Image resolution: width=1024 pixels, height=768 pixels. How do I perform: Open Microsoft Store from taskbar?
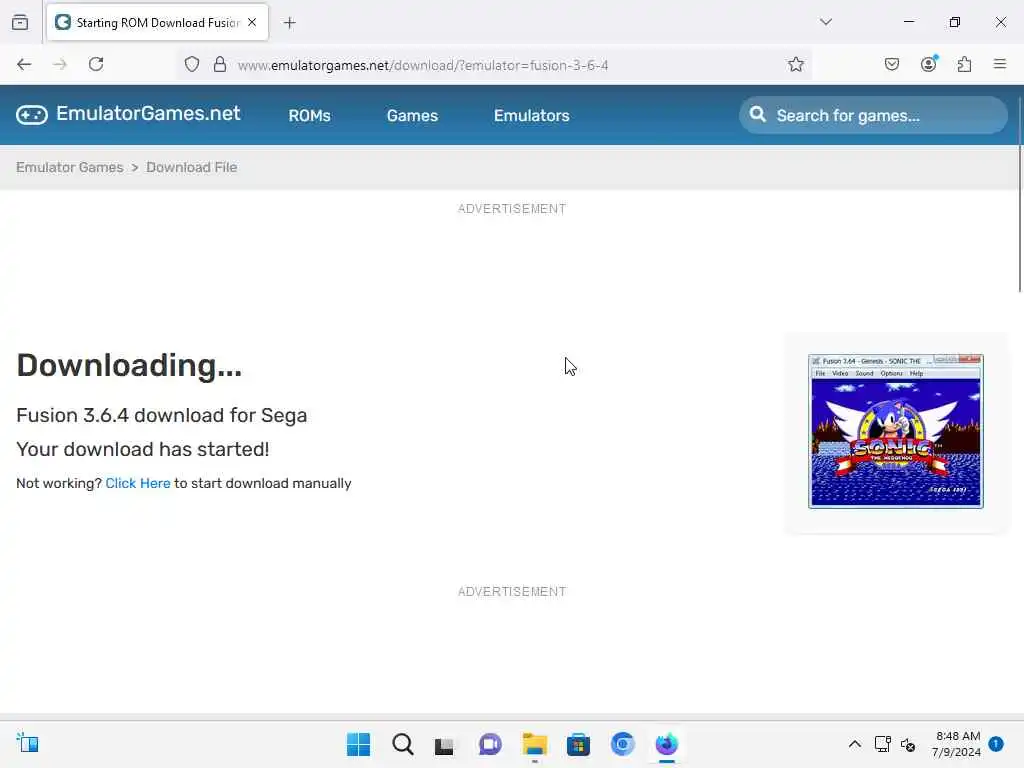pyautogui.click(x=578, y=744)
